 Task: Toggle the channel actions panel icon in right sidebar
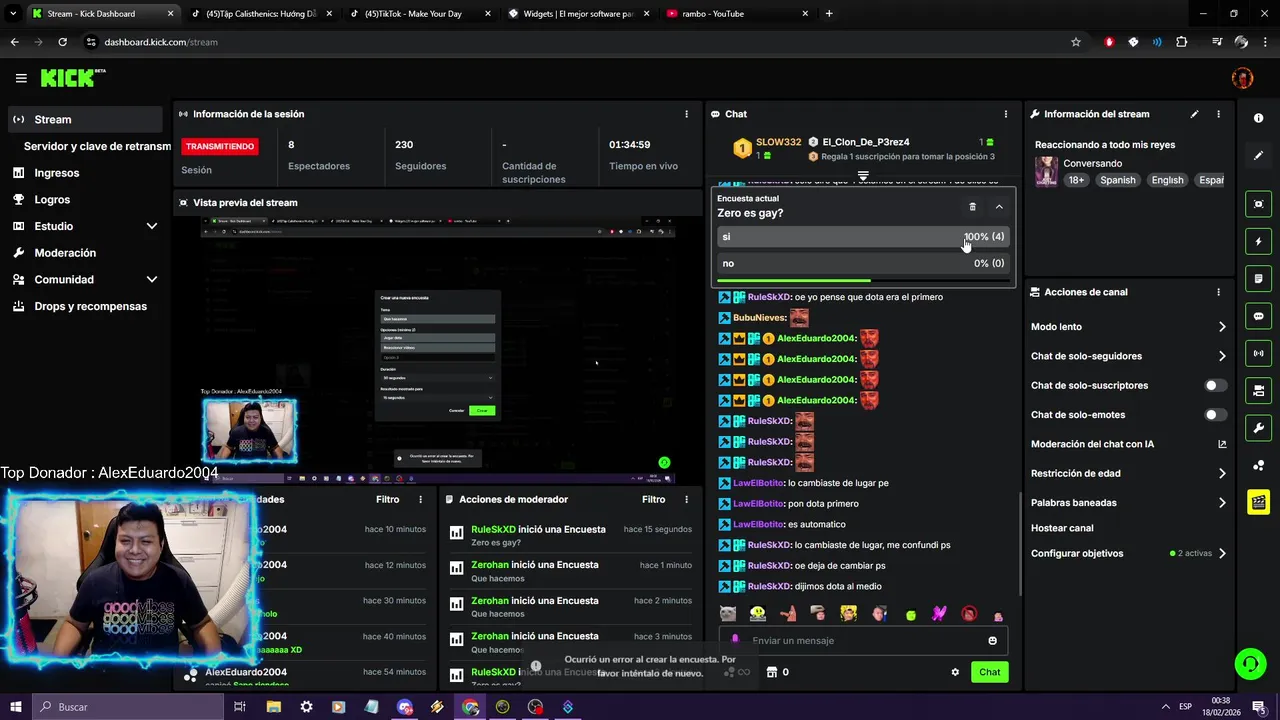click(x=1258, y=390)
